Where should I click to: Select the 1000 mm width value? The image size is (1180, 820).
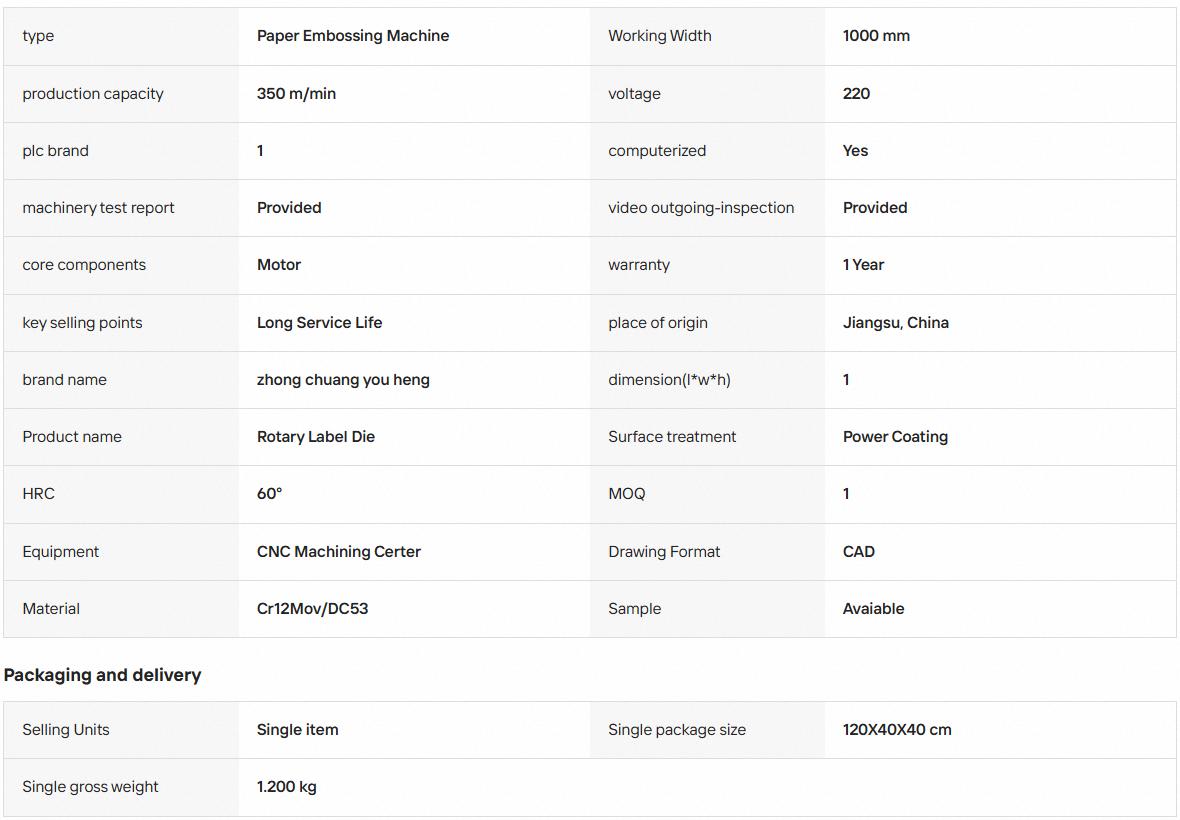pos(876,36)
